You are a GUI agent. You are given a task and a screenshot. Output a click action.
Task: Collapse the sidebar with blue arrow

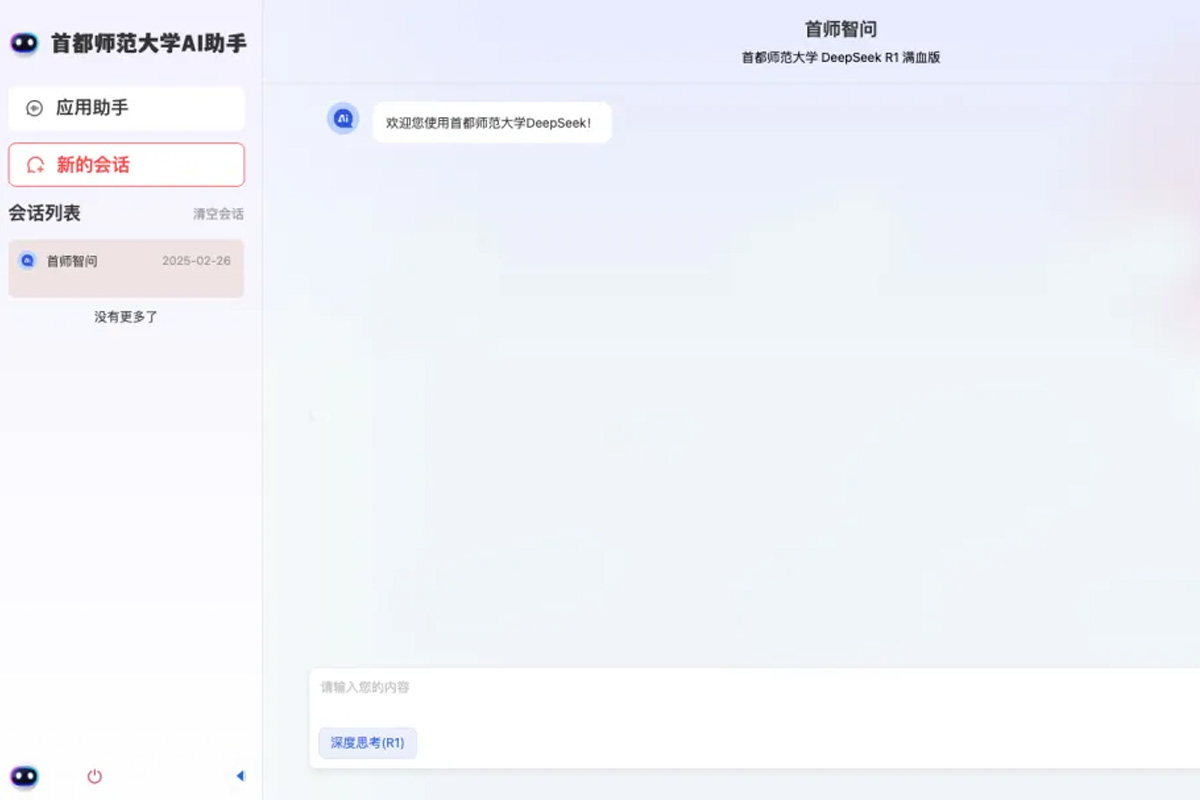(240, 776)
